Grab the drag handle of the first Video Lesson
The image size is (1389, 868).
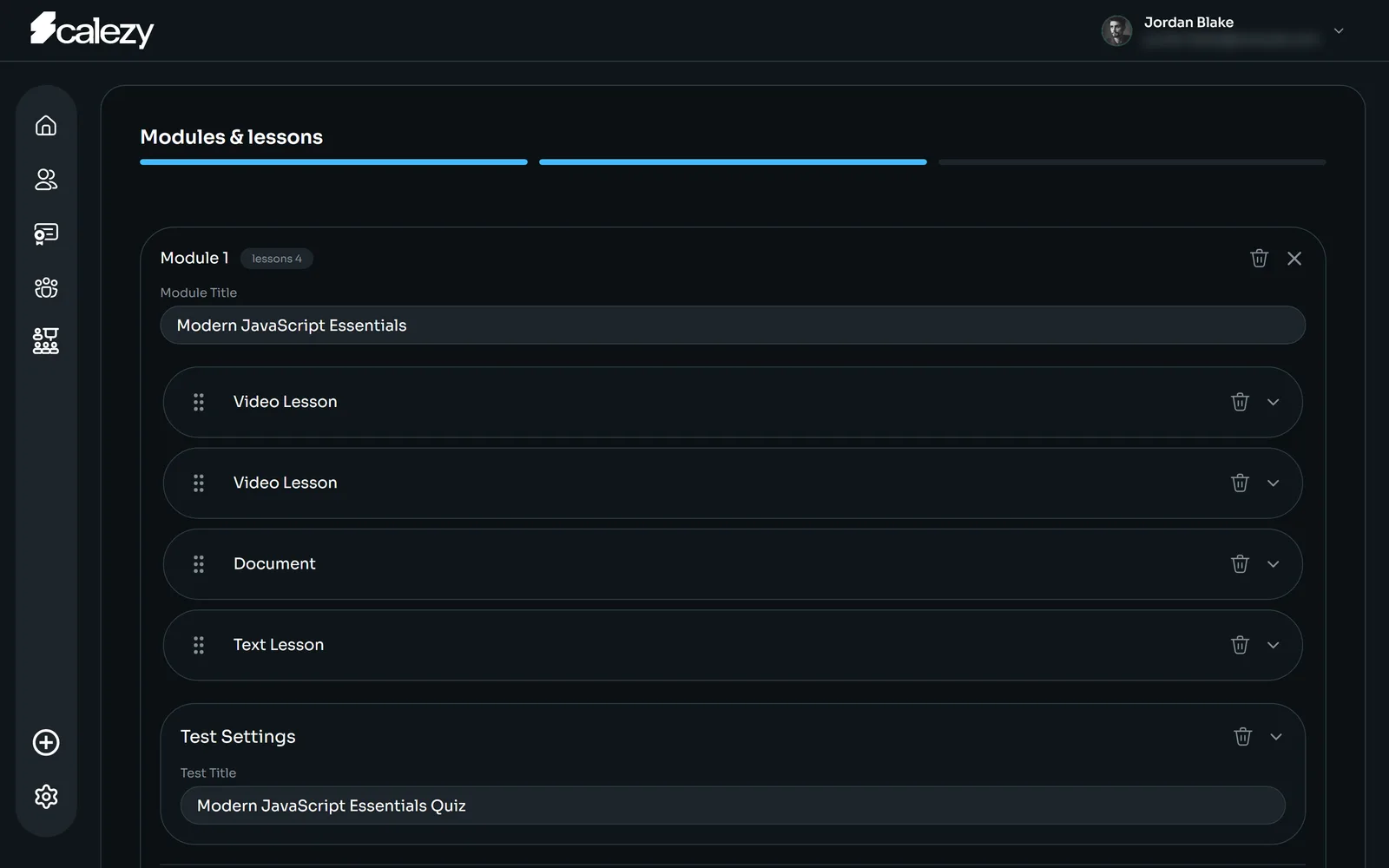(199, 402)
